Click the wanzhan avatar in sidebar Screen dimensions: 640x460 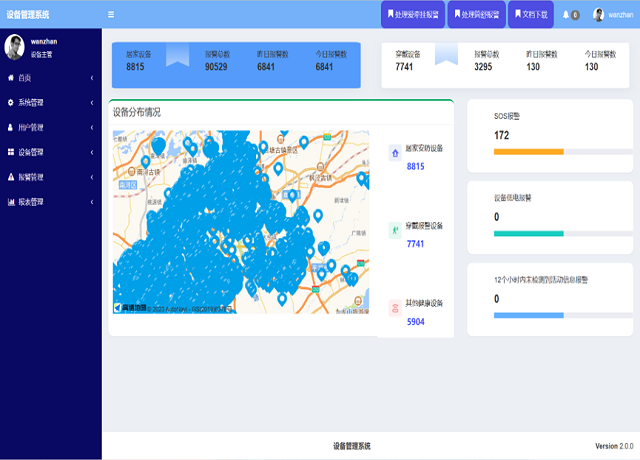coord(15,47)
